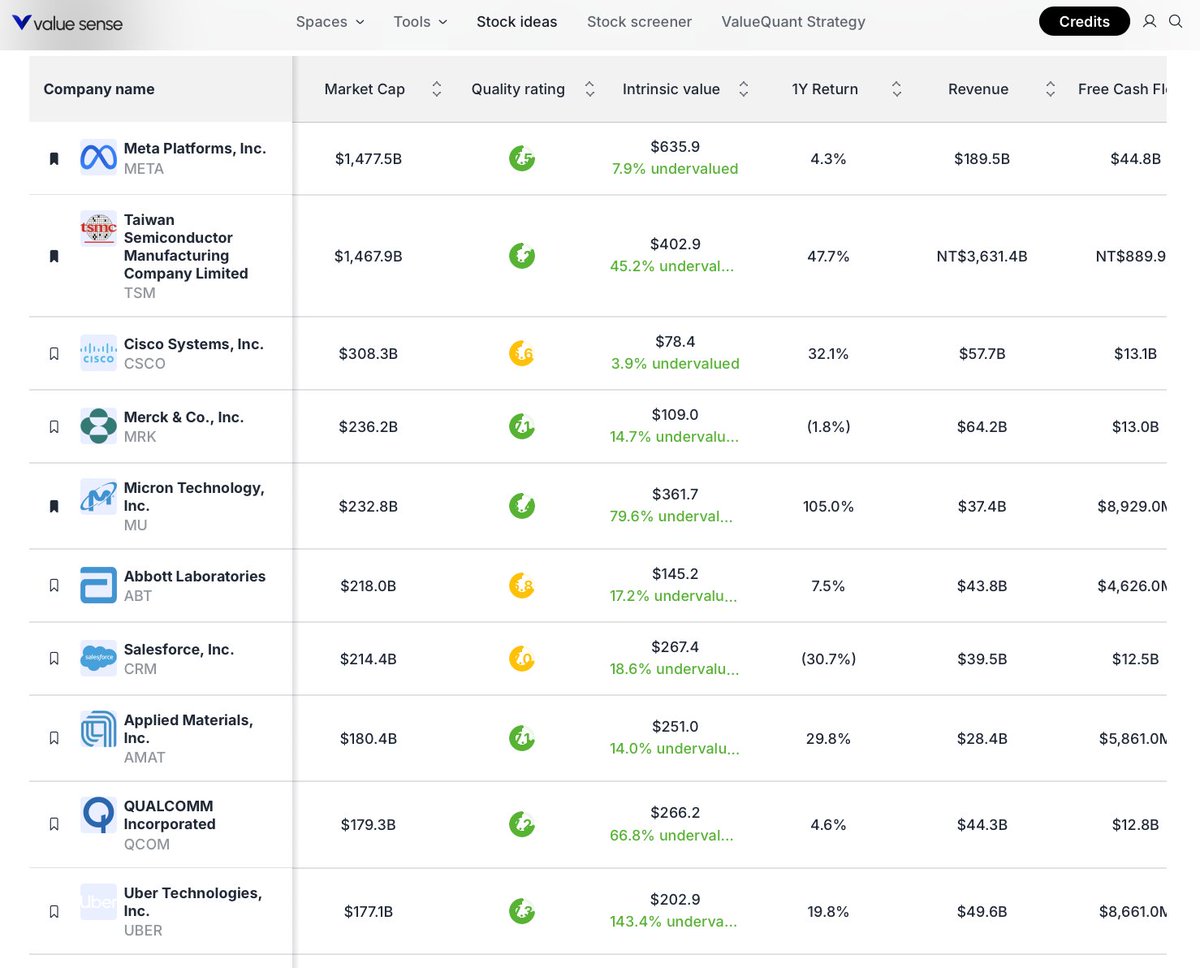Sort by 1Y Return arrows
1200x968 pixels.
[897, 89]
